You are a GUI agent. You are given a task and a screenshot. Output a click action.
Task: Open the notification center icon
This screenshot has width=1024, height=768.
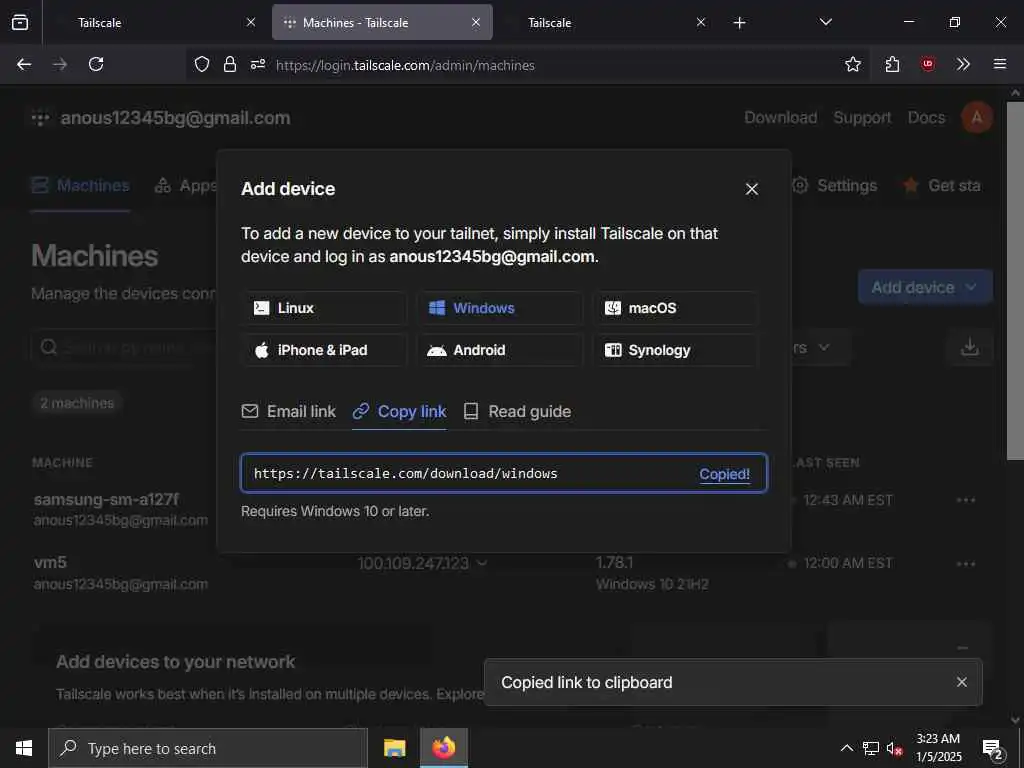pos(993,749)
